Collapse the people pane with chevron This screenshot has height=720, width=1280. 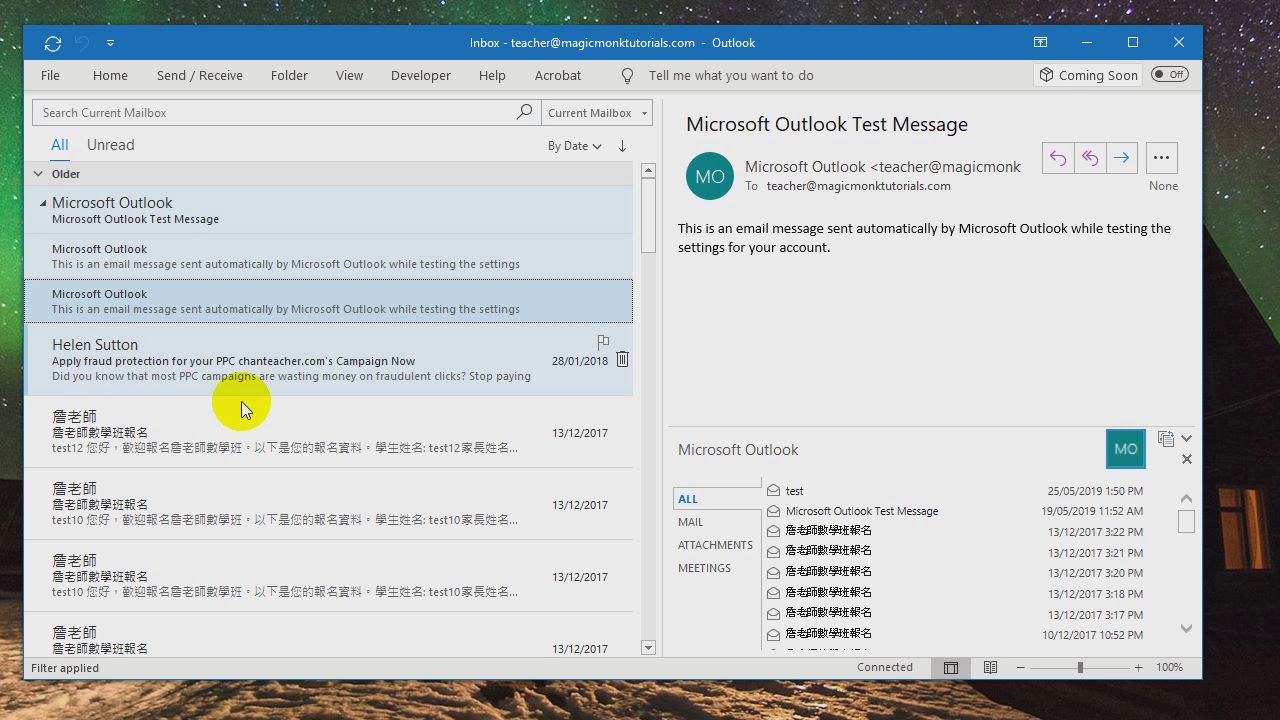1186,438
